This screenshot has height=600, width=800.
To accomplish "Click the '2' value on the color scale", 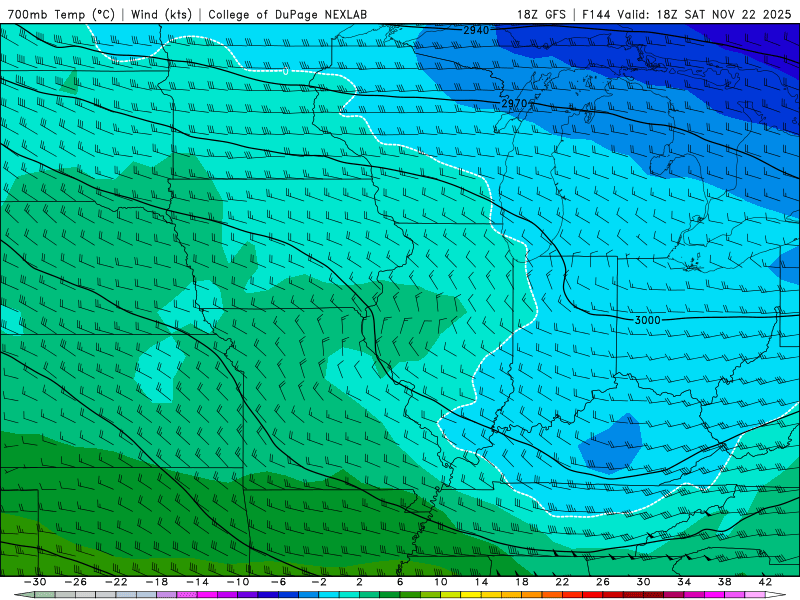I will point(360,582).
